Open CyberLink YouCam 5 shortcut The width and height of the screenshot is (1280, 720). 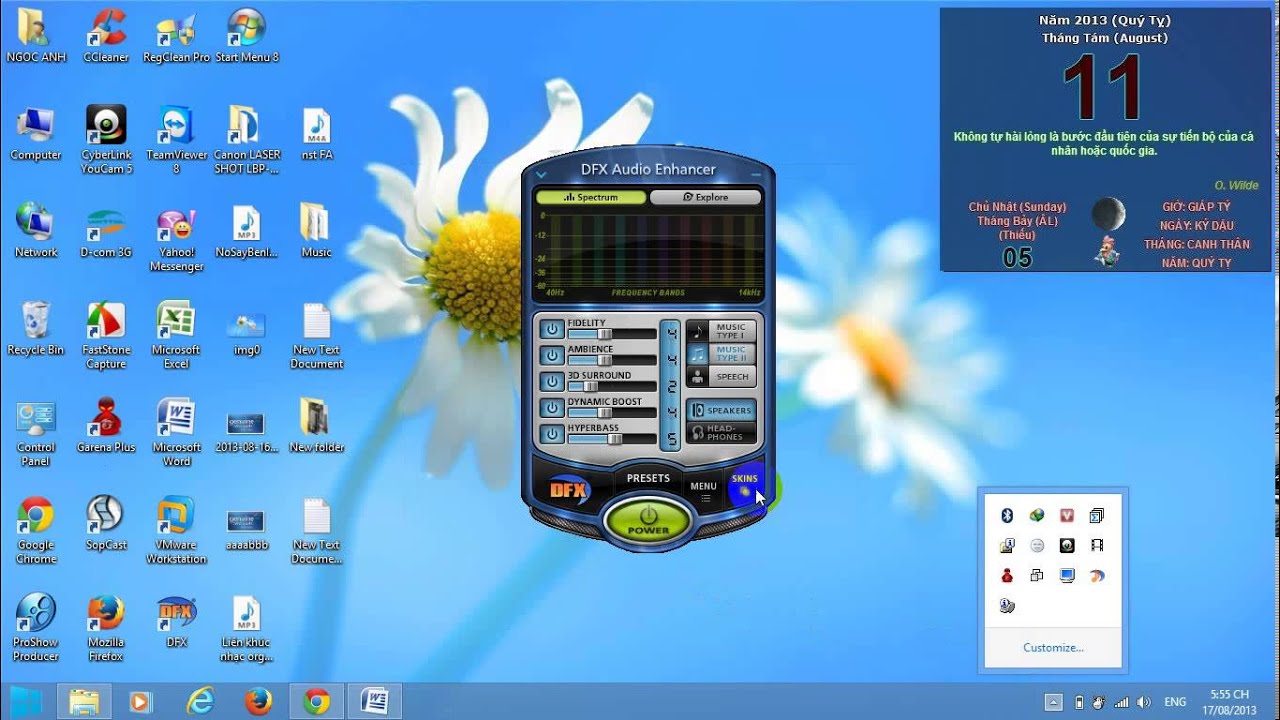click(106, 141)
